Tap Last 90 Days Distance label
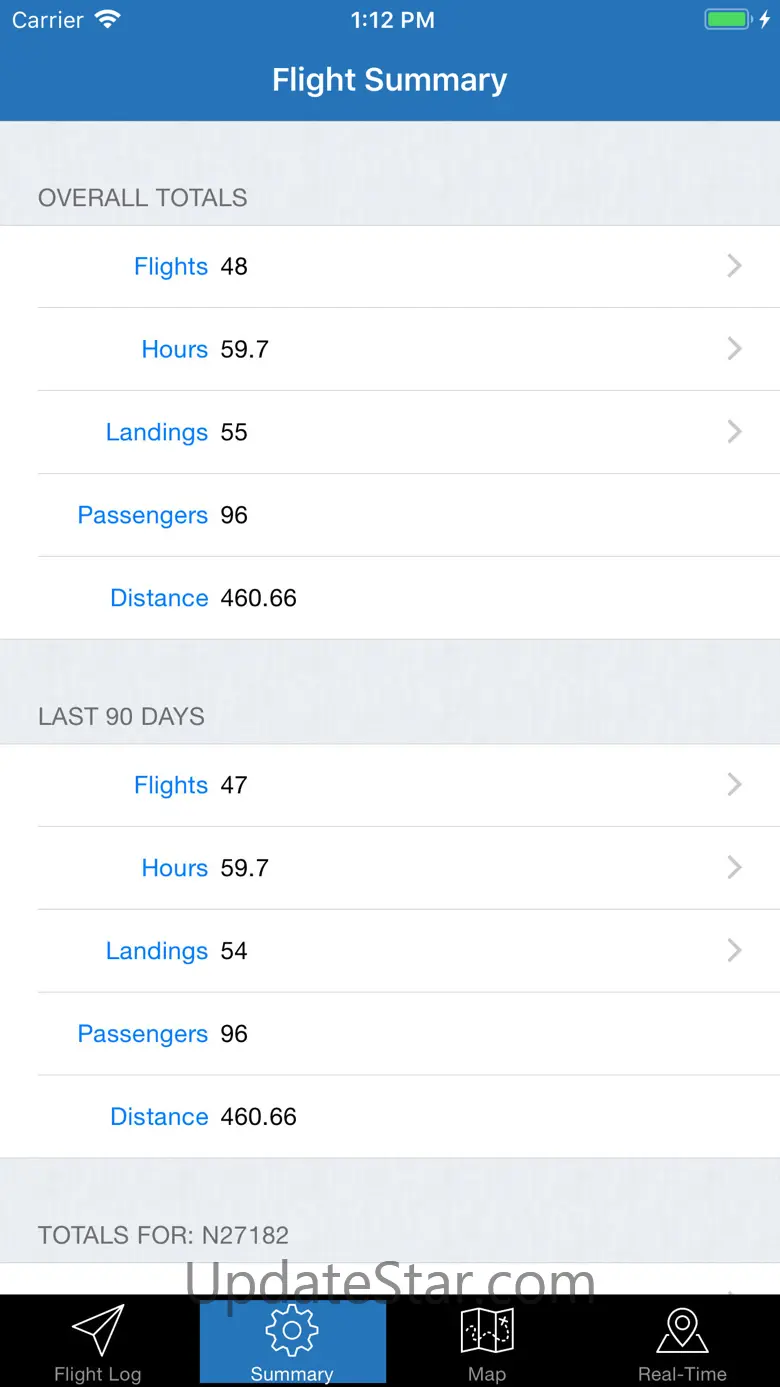This screenshot has height=1387, width=780. 159,1117
